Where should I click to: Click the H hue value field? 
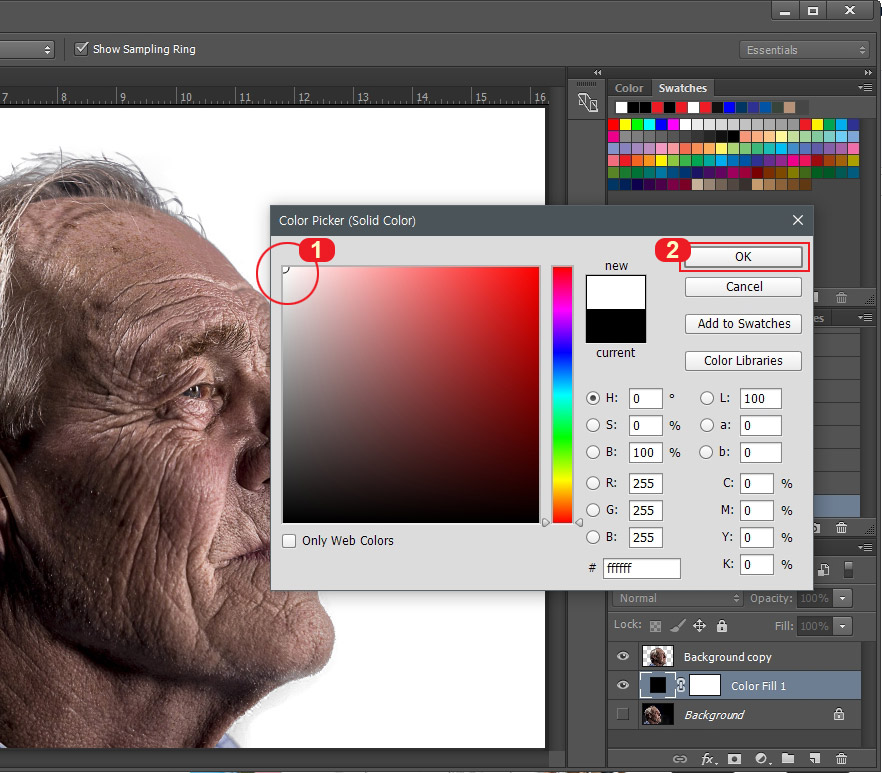pyautogui.click(x=645, y=398)
